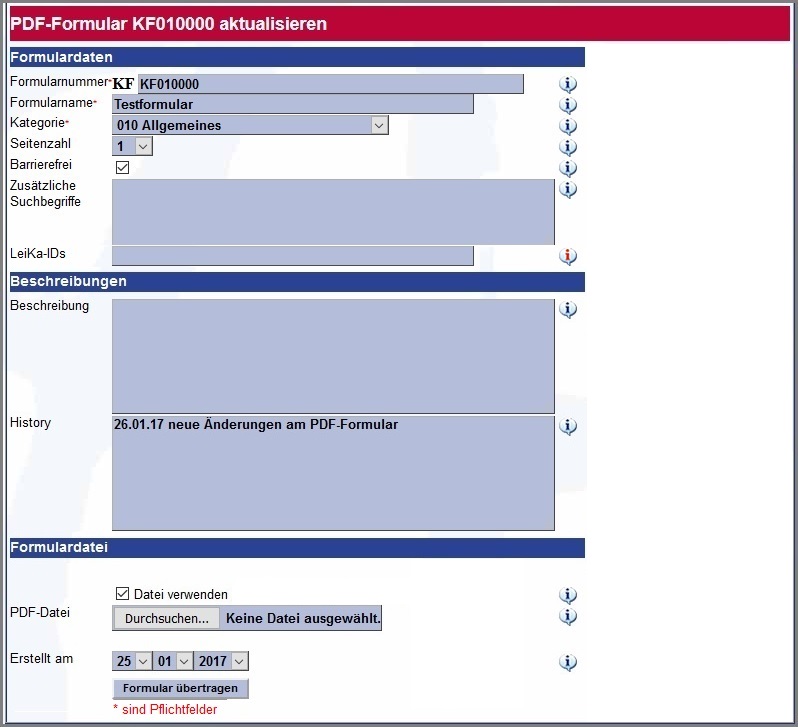Viewport: 798px width, 727px height.
Task: Click the Formulardatei section header
Action: coord(297,548)
